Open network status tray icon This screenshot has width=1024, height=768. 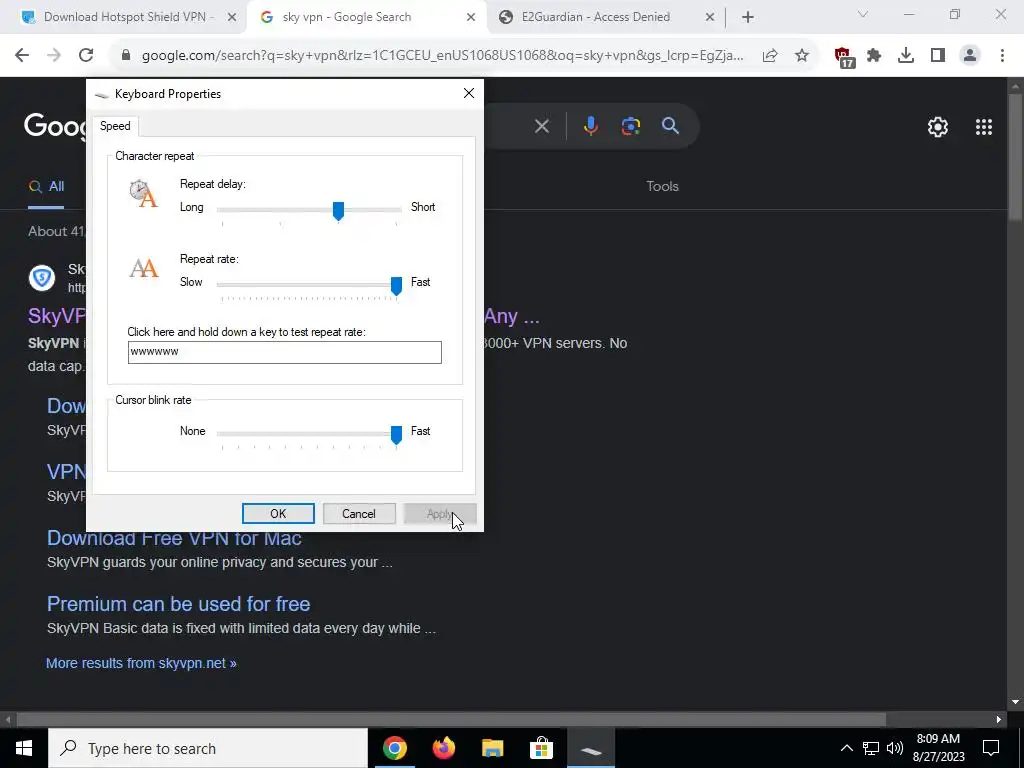(x=871, y=748)
